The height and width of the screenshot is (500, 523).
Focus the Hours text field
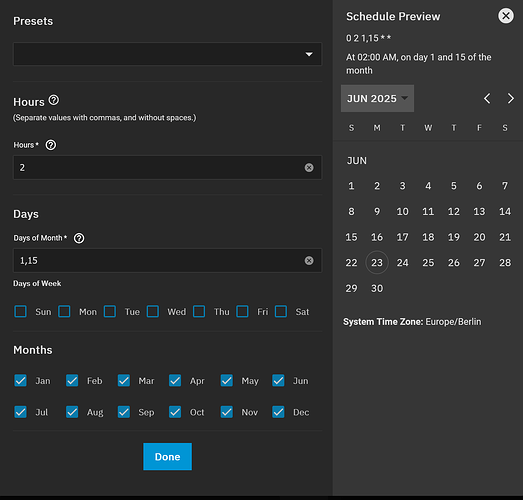[160, 167]
